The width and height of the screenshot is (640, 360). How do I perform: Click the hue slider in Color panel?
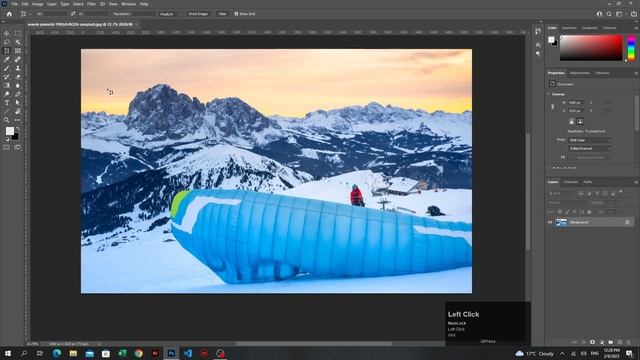coord(631,48)
